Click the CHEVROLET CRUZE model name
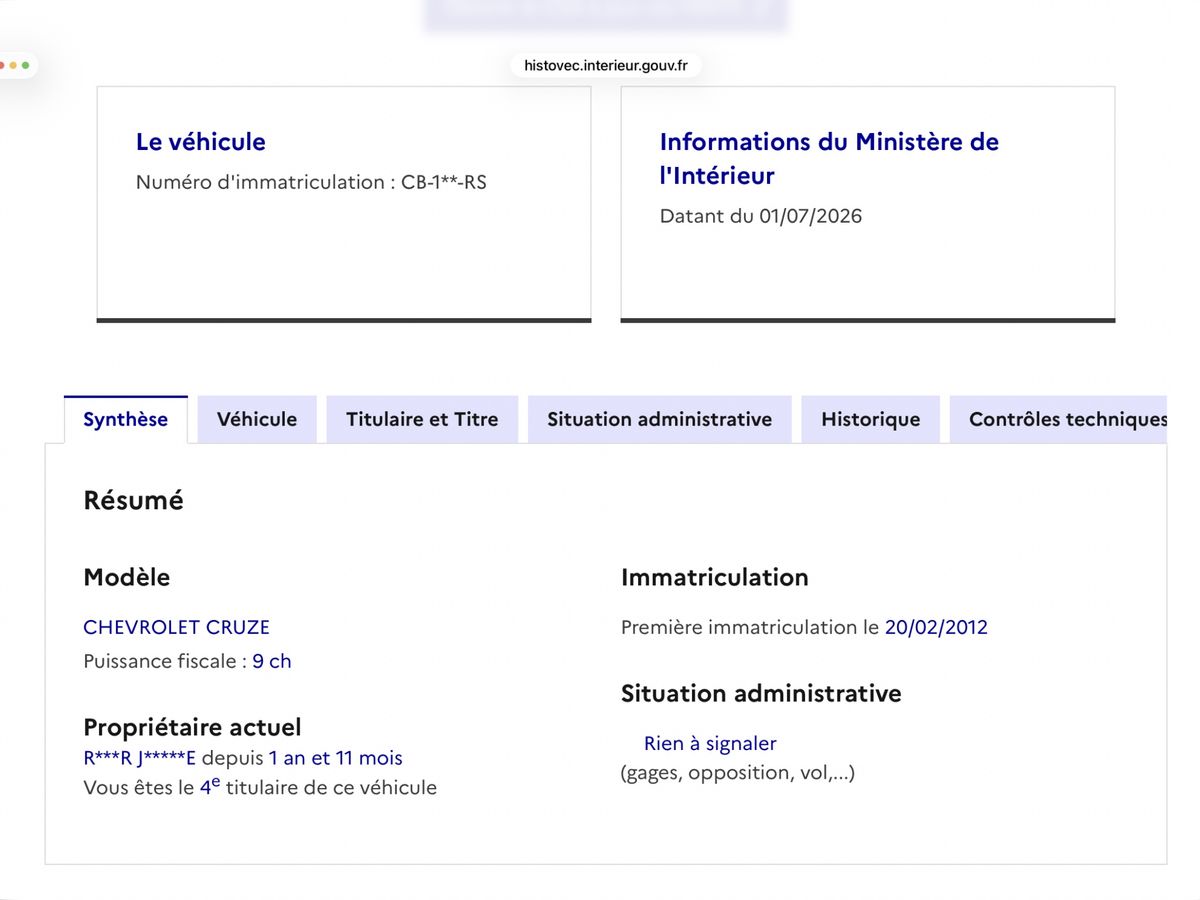 pos(177,627)
